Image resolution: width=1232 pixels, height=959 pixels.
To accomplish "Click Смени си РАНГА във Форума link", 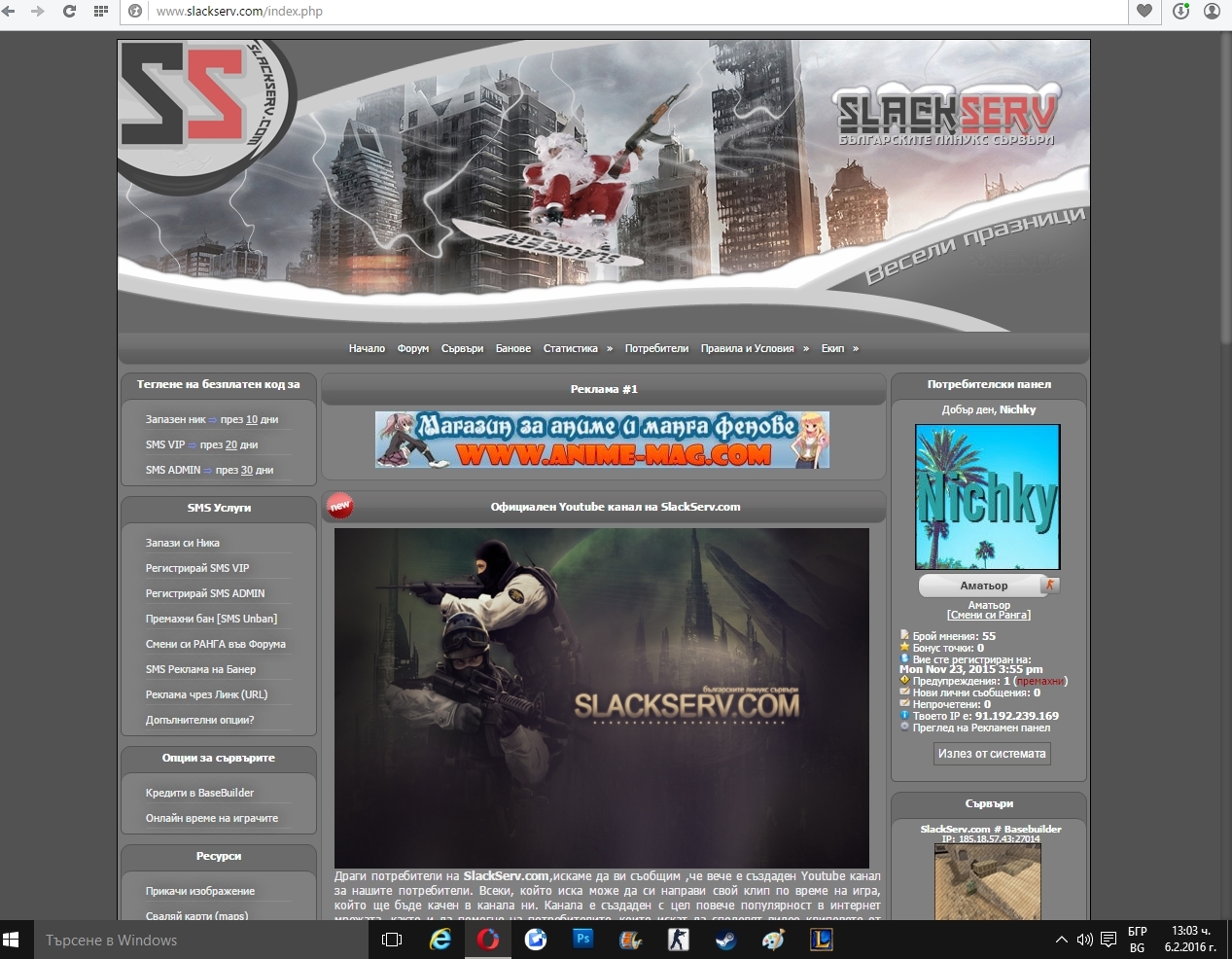I will tap(216, 644).
